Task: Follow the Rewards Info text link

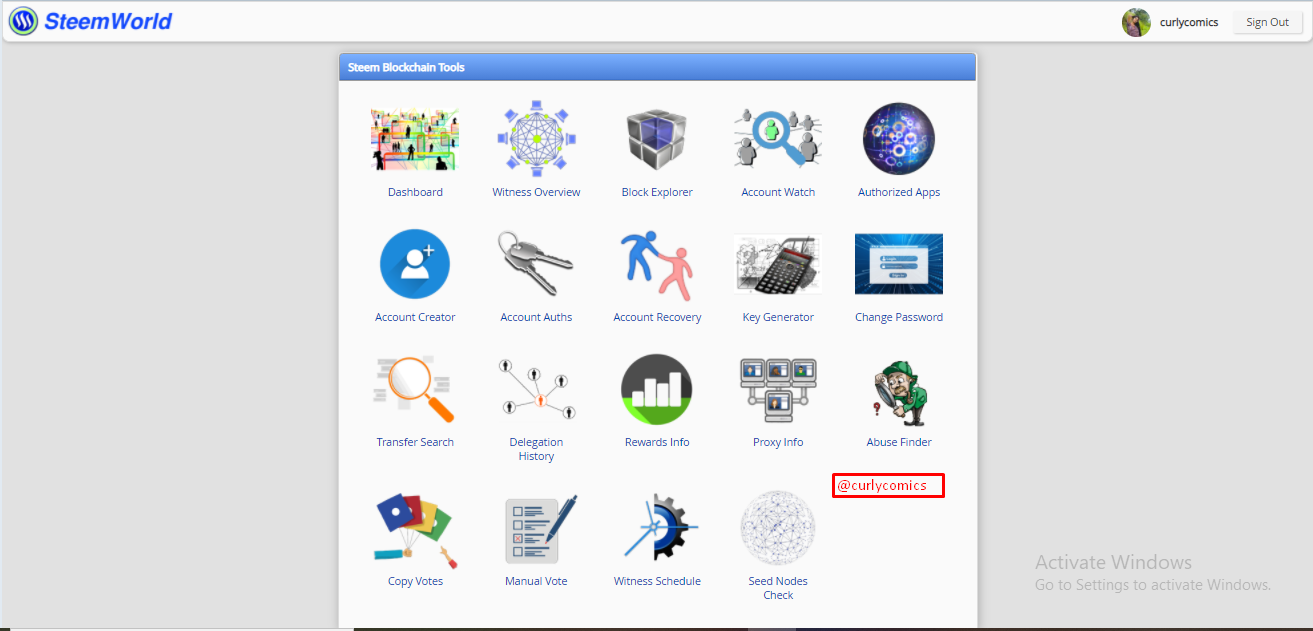Action: (657, 442)
